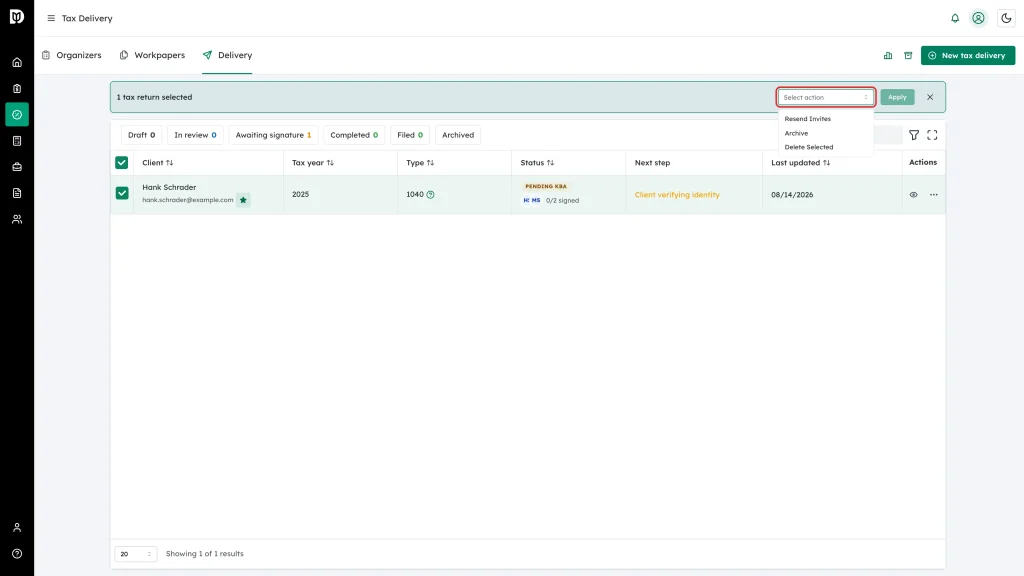Switch to Workpapers tab

pos(152,56)
